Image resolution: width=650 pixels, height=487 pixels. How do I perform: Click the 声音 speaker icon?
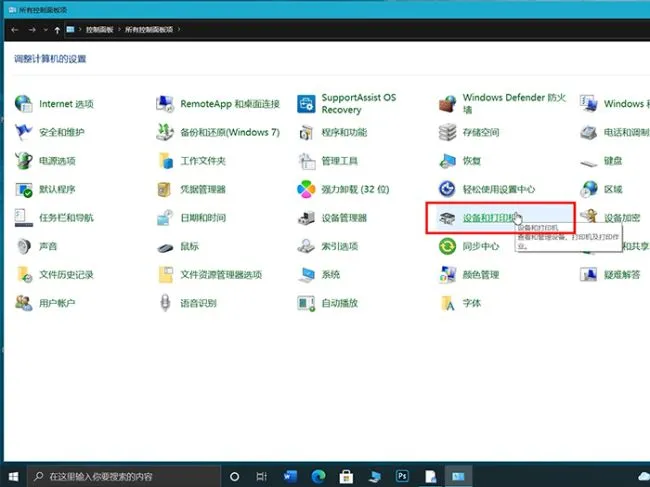[24, 246]
